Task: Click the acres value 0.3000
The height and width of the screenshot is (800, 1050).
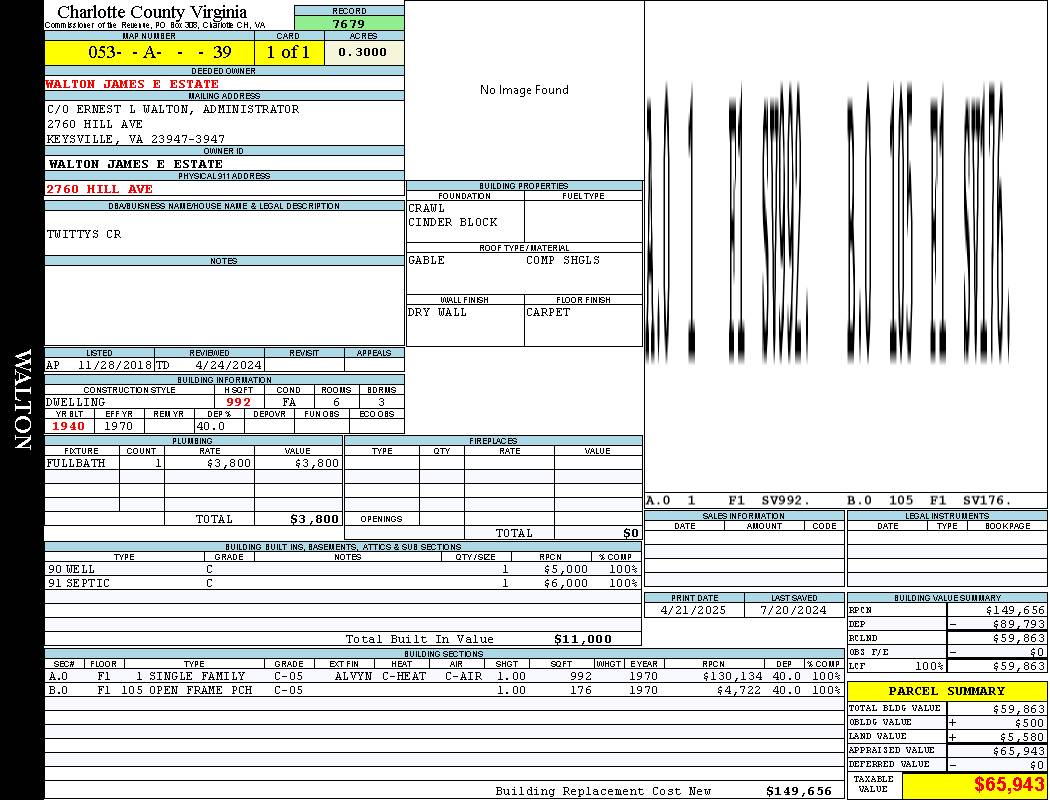Action: tap(363, 52)
